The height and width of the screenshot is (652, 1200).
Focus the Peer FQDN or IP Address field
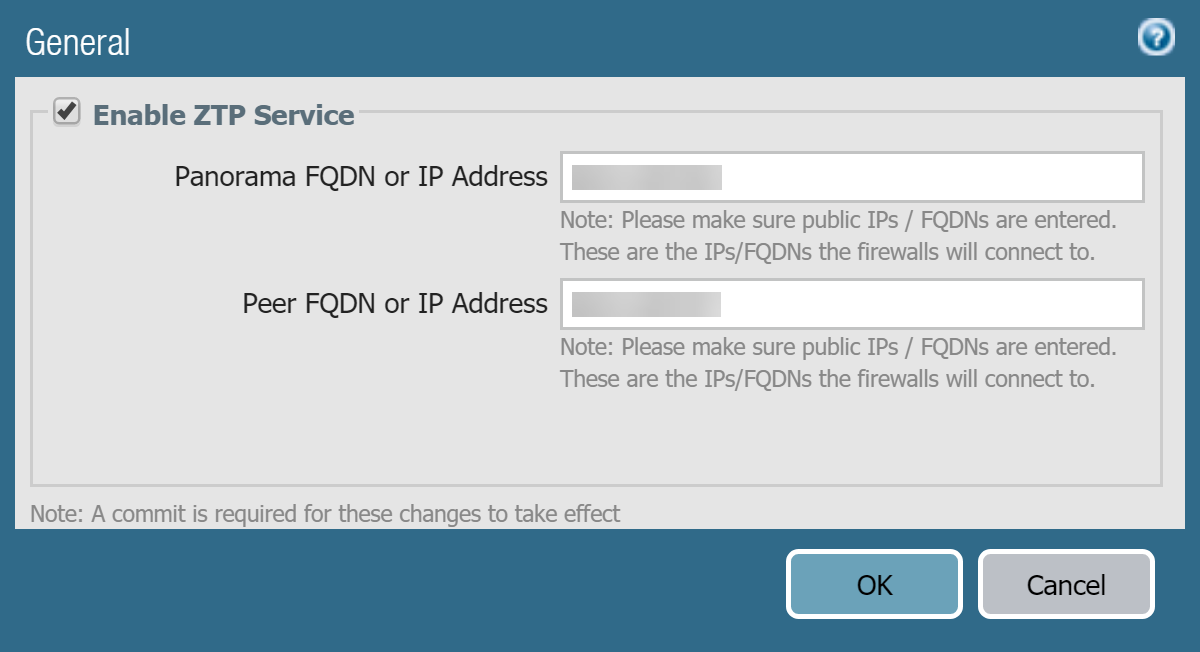tap(851, 304)
